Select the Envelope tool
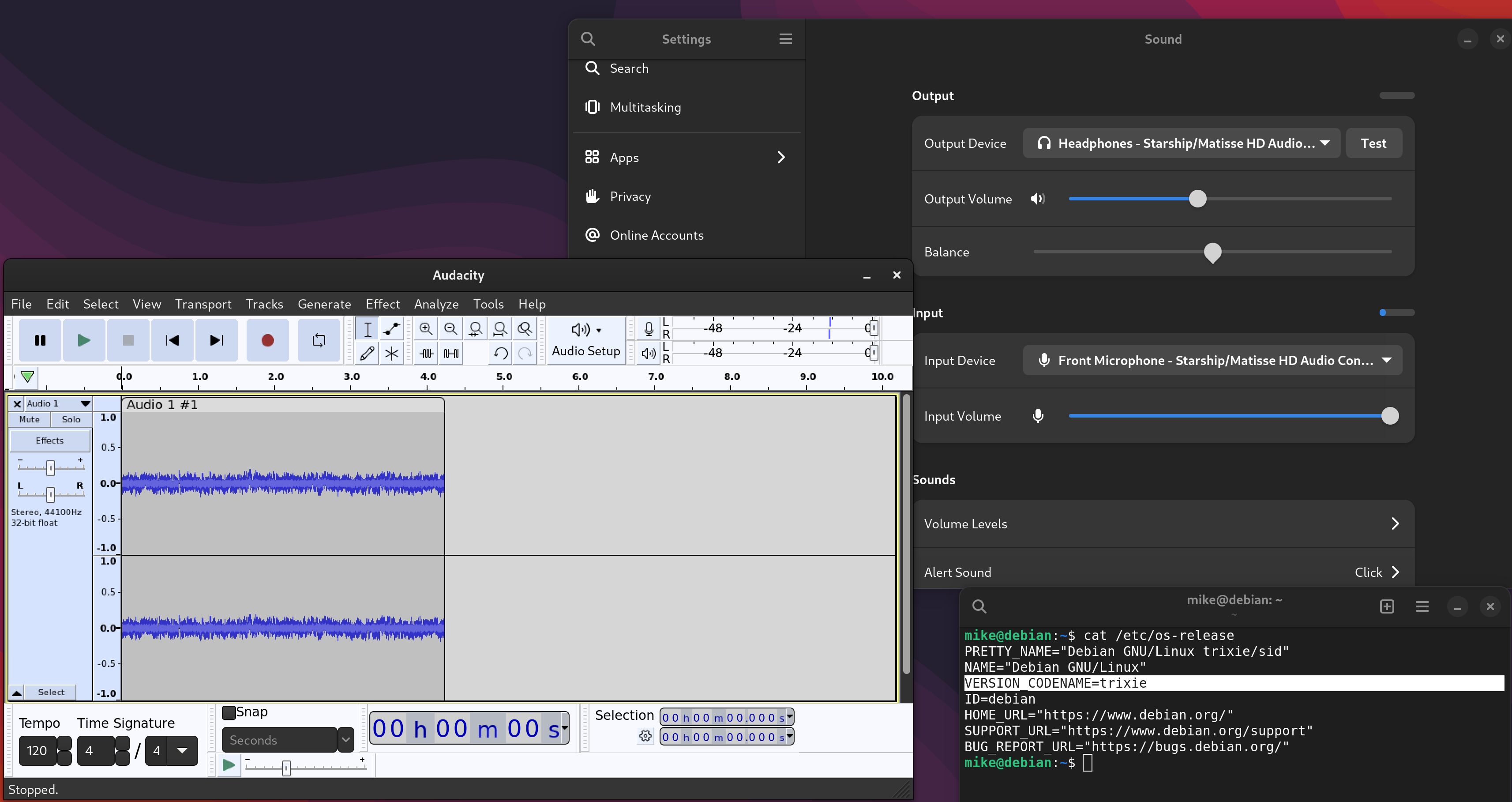The image size is (1512, 802). [391, 329]
